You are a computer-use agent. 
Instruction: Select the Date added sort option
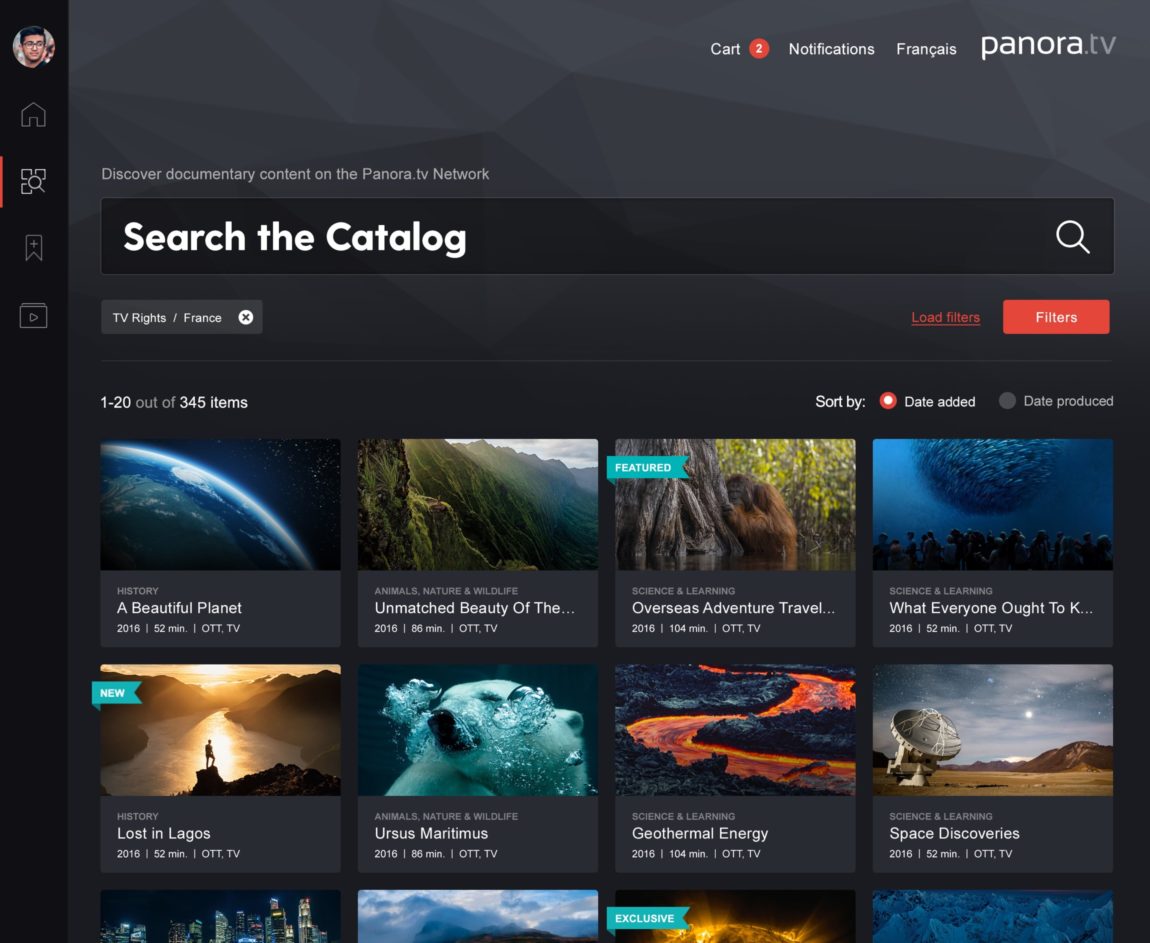pos(887,401)
